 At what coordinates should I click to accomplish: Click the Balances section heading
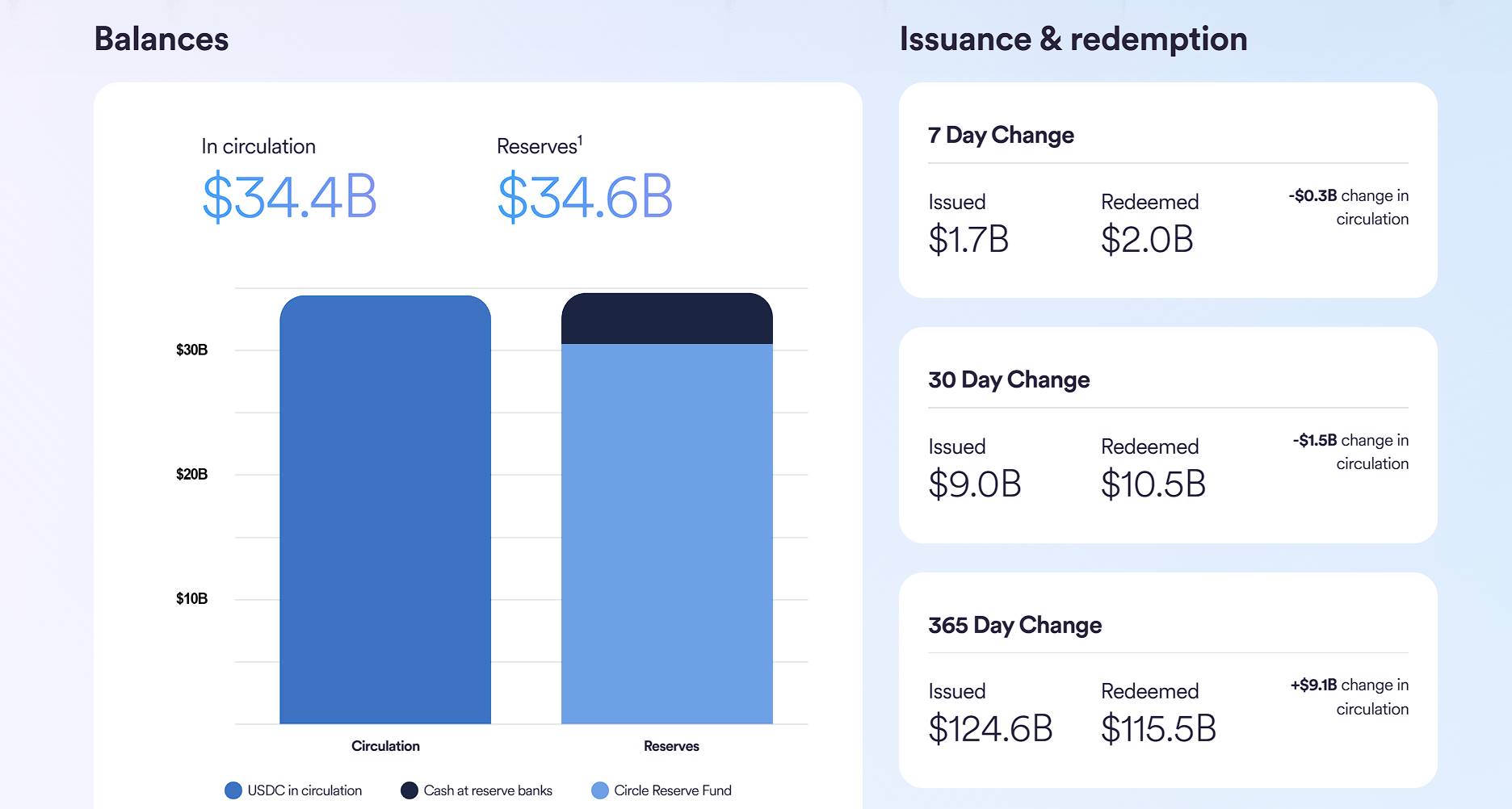[x=162, y=39]
